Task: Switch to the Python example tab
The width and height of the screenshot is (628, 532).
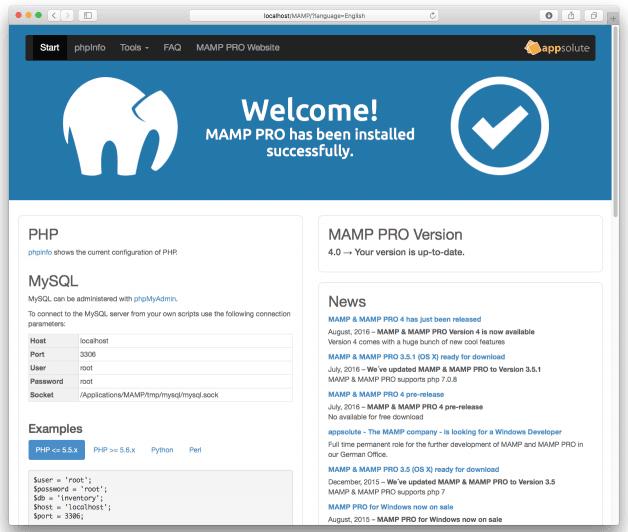Action: click(162, 450)
